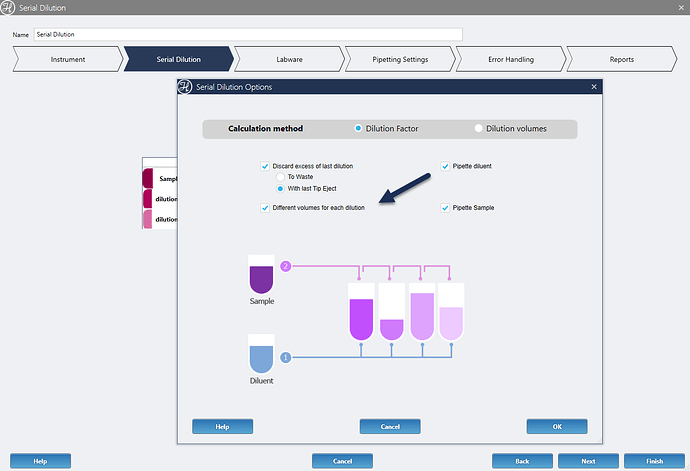
Task: Disable the Pipette Sample checkbox
Action: 445,207
